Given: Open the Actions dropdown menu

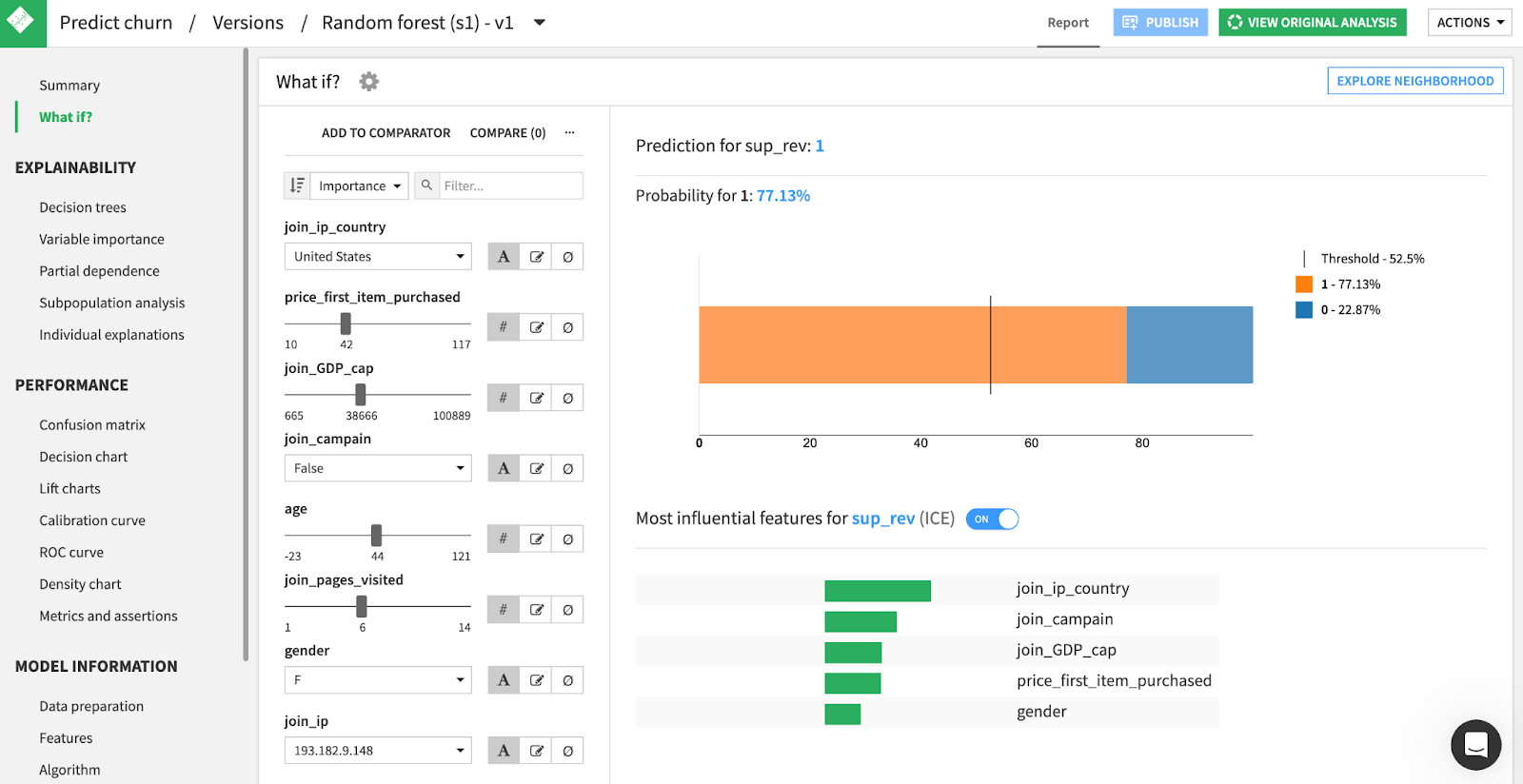Looking at the screenshot, I should pos(1470,23).
